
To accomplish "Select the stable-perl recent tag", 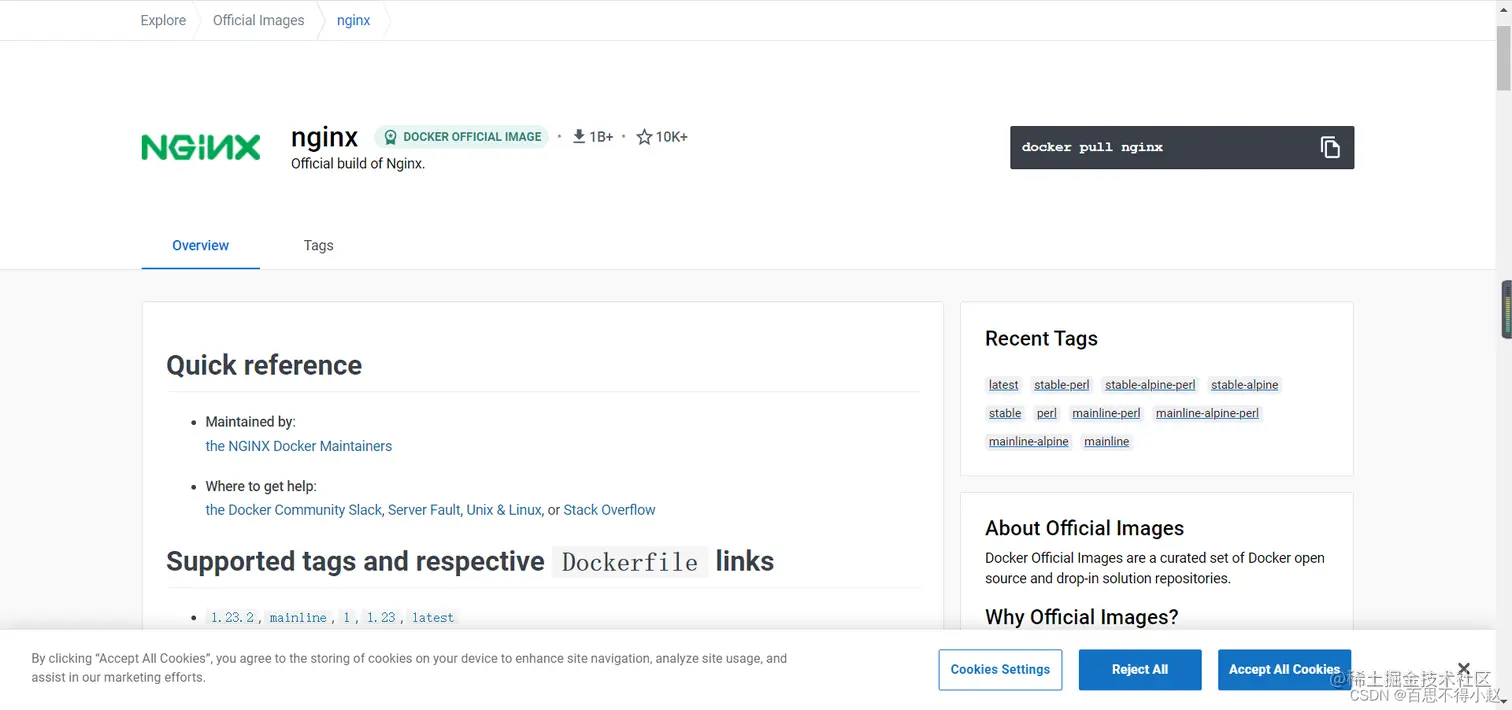I will tap(1062, 385).
